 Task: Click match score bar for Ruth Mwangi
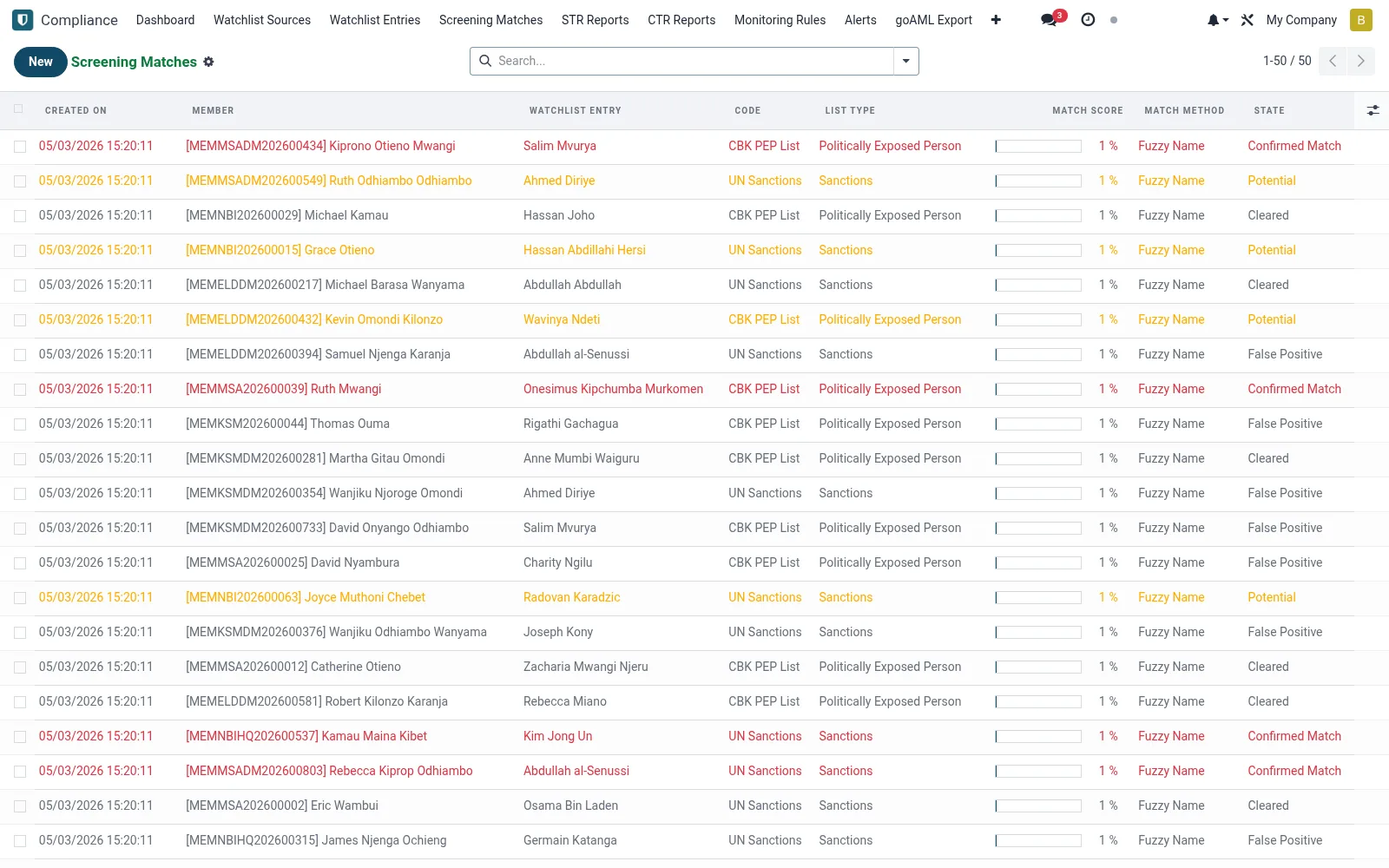tap(1038, 390)
